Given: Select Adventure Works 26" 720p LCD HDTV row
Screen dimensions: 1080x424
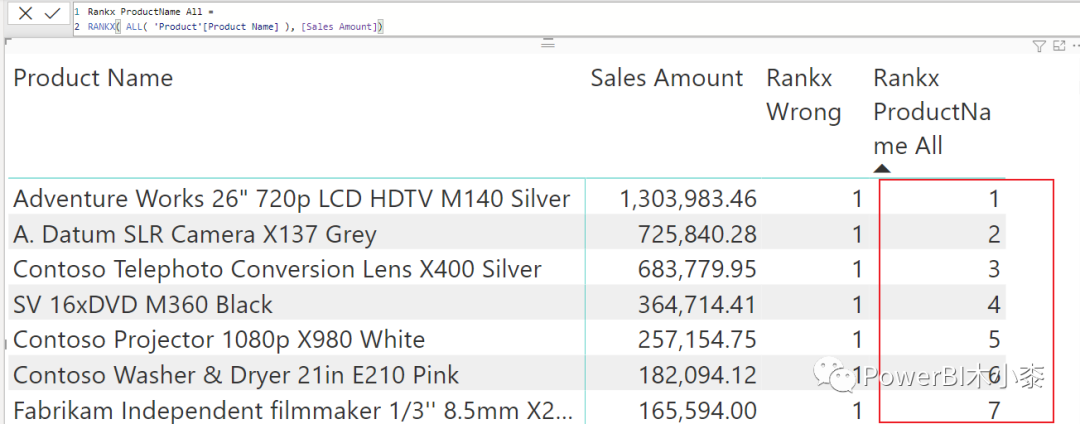Looking at the screenshot, I should click(291, 199).
